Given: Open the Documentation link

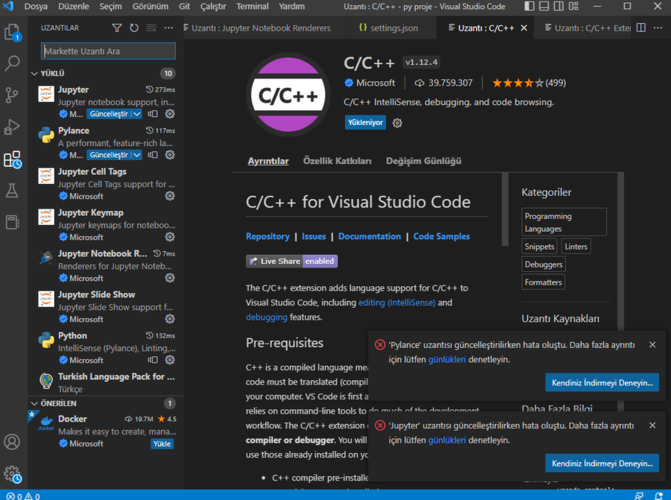Looking at the screenshot, I should (x=370, y=236).
